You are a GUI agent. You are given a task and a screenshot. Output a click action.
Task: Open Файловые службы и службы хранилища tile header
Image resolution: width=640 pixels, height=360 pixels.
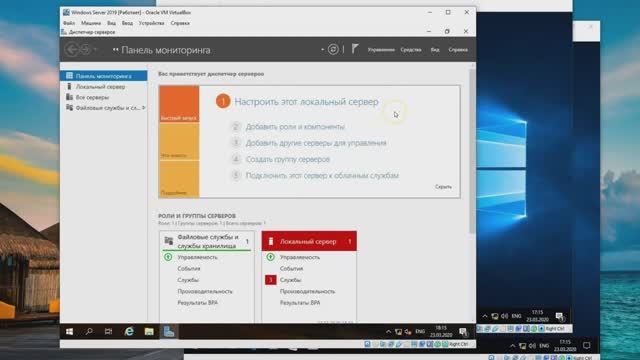(207, 241)
